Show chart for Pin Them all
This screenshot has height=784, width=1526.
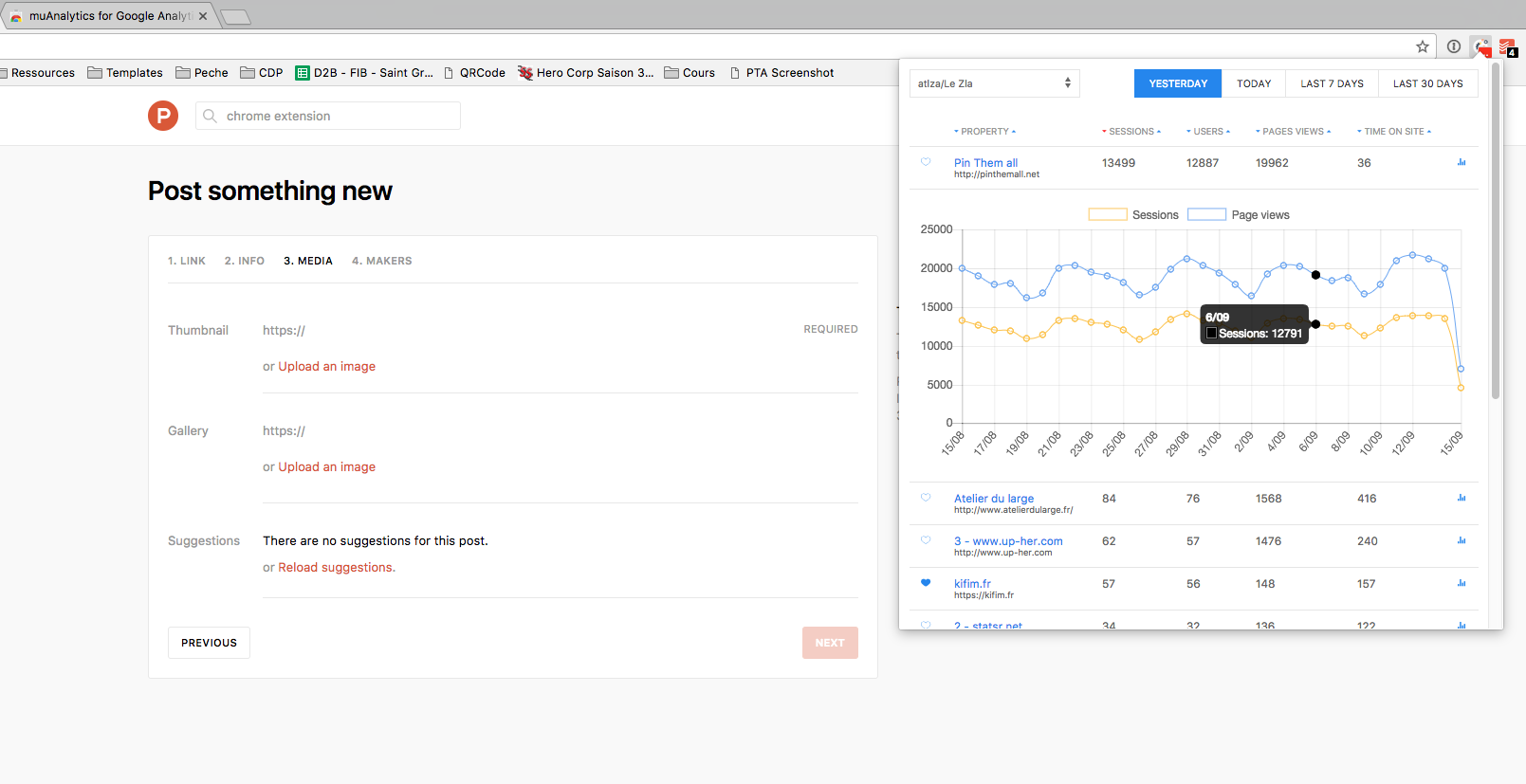(1462, 162)
